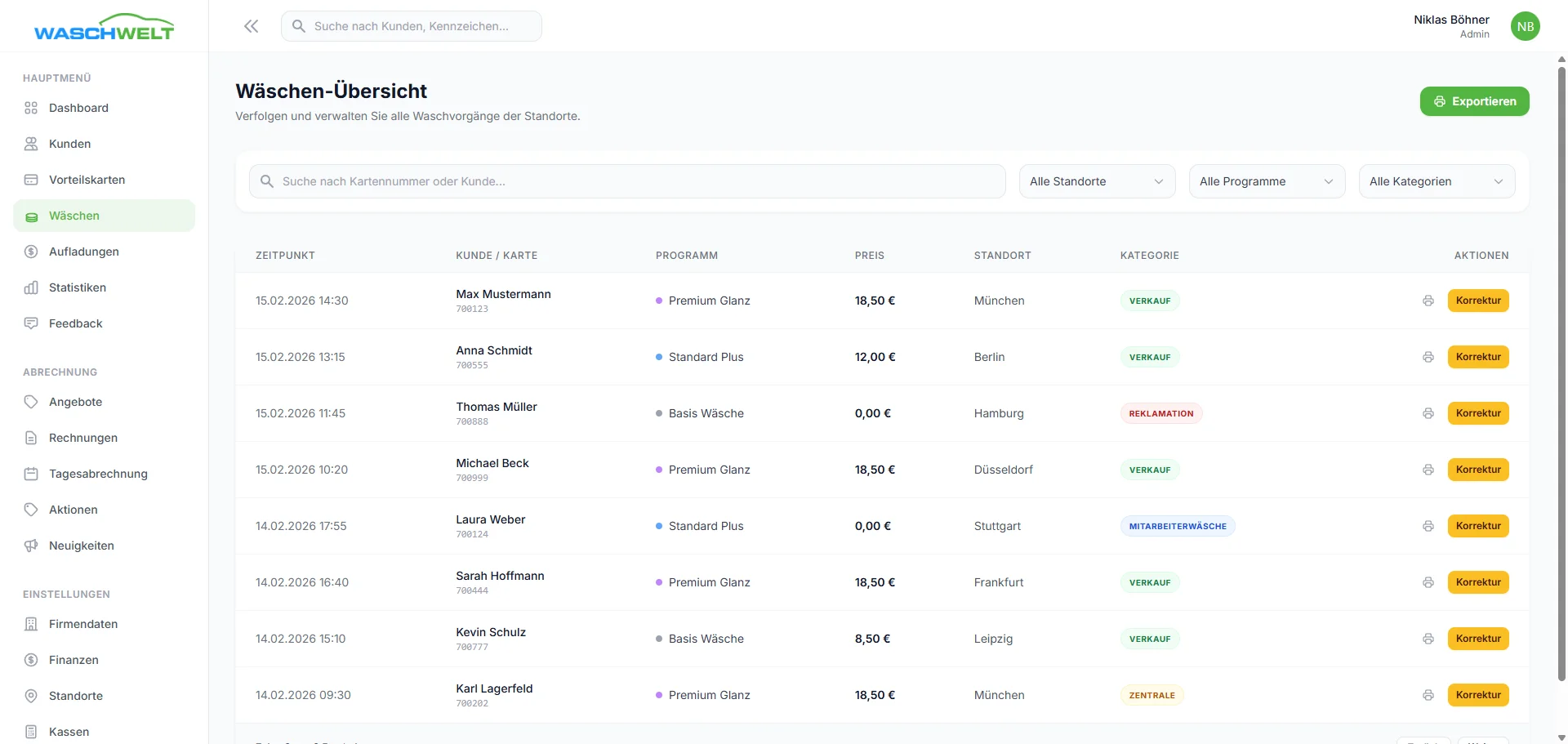The width and height of the screenshot is (1568, 744).
Task: Print the Sarah Hoffmann wash record
Action: [1428, 582]
